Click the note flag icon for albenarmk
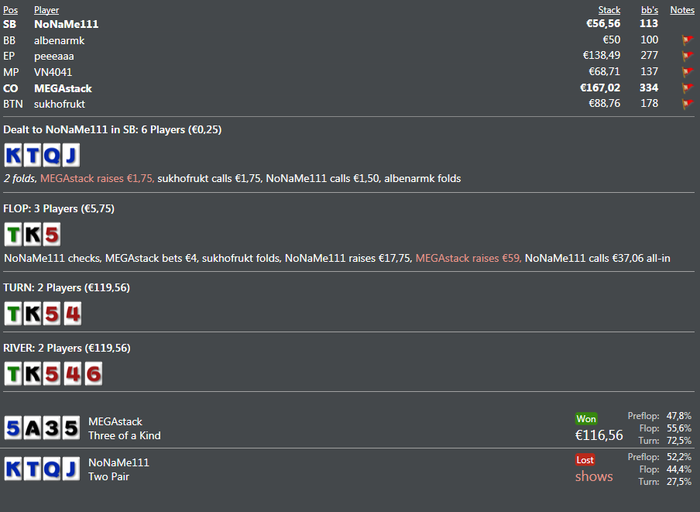Screen dimensions: 700x512 click(x=687, y=40)
